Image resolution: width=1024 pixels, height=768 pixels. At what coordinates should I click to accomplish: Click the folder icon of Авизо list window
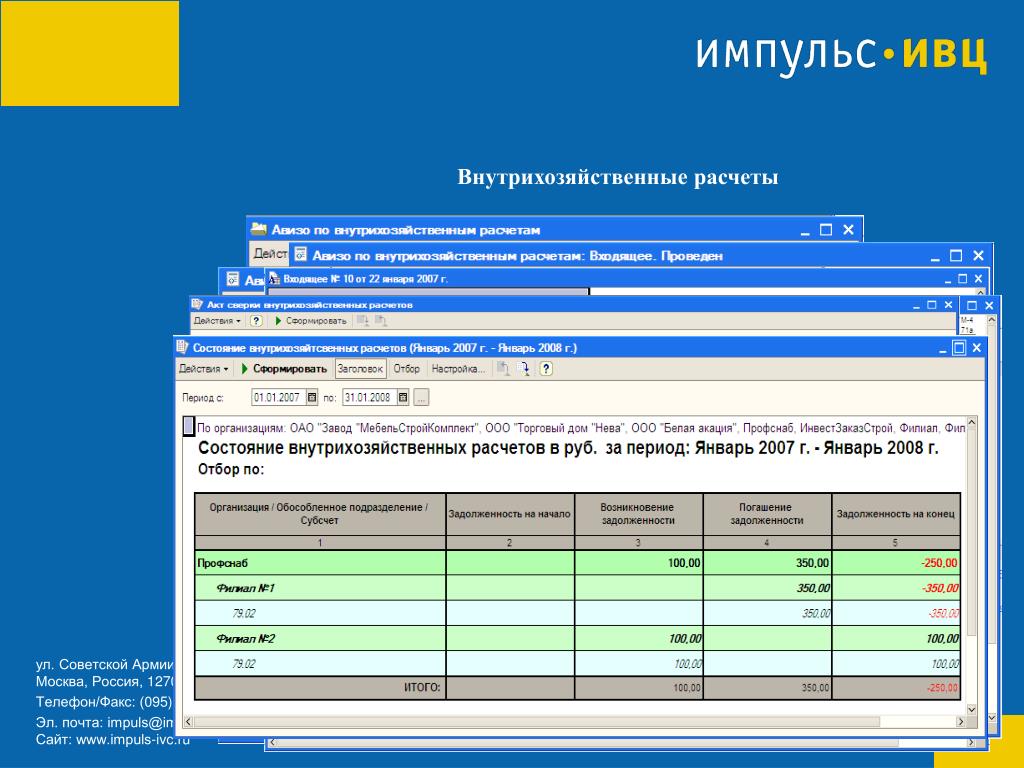point(259,230)
